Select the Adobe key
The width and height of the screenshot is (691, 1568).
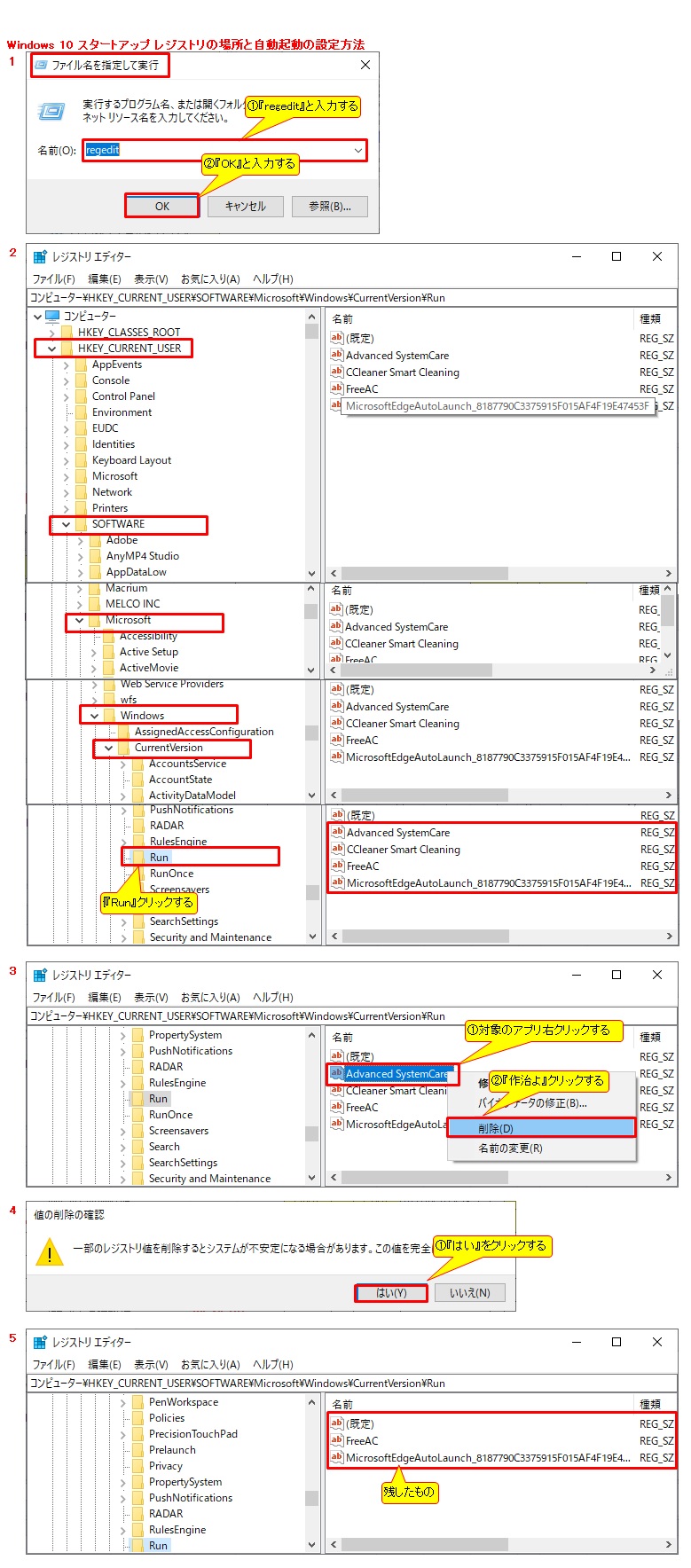coord(122,540)
